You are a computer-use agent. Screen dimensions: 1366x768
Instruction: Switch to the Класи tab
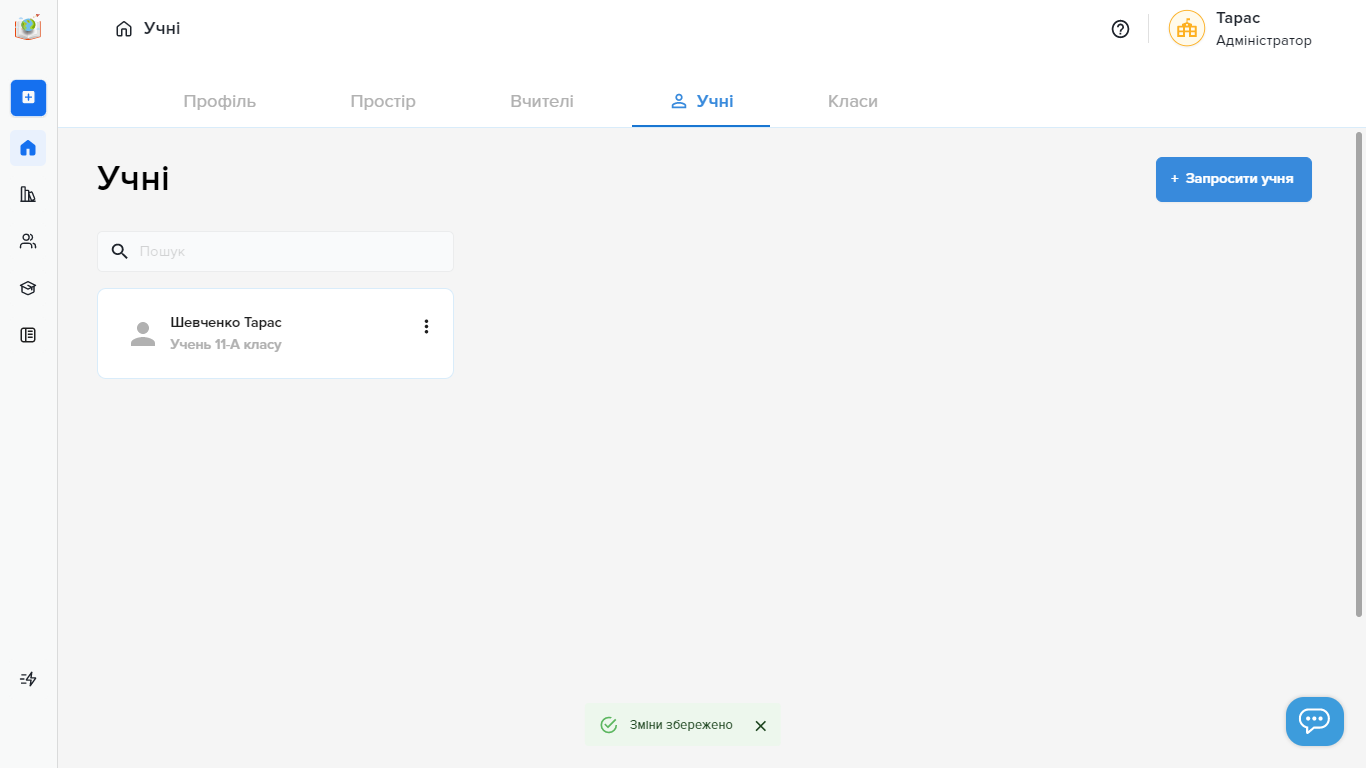pyautogui.click(x=853, y=101)
